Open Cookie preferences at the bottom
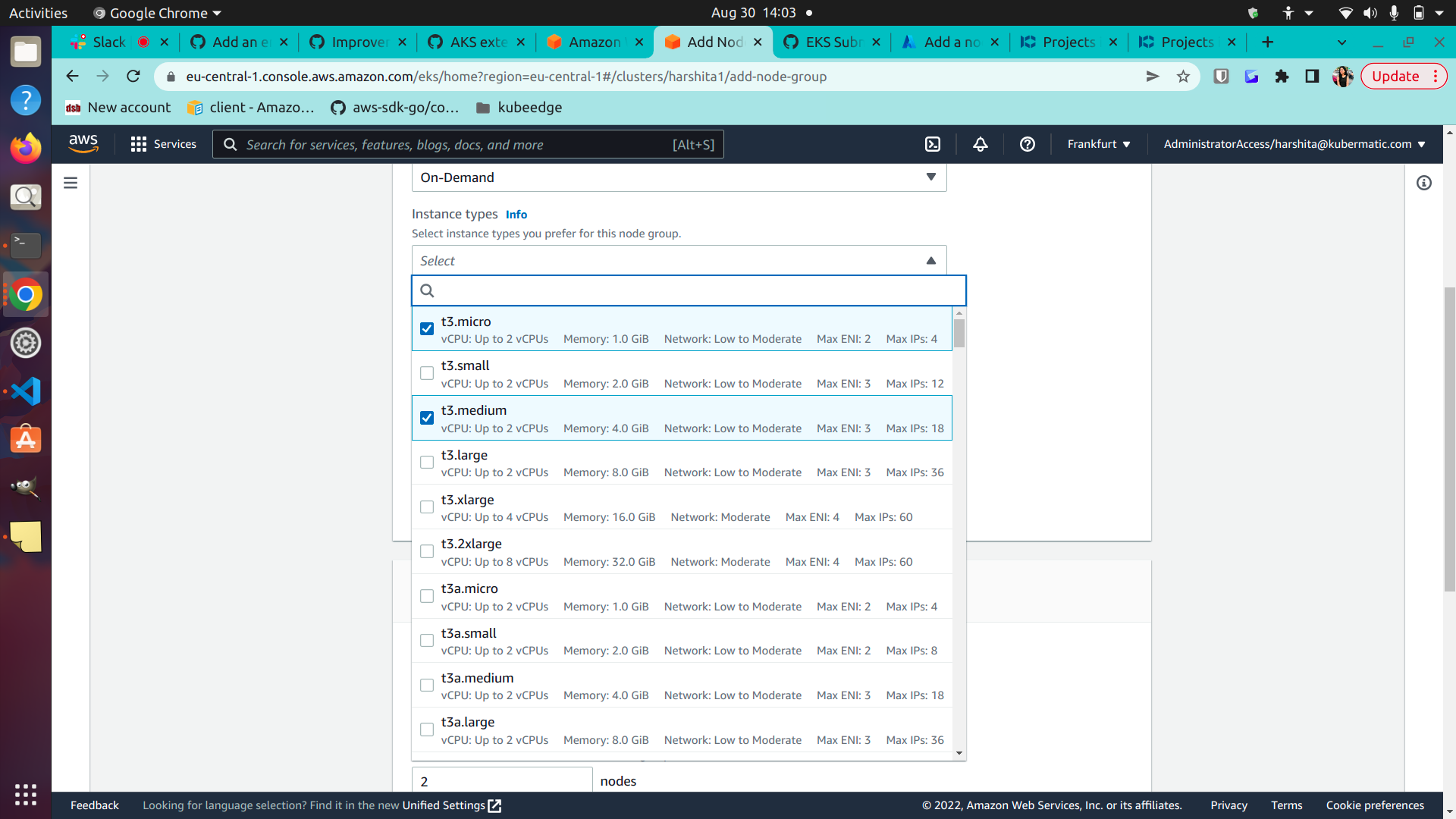Screen dimensions: 1456x819 pyautogui.click(x=1375, y=805)
